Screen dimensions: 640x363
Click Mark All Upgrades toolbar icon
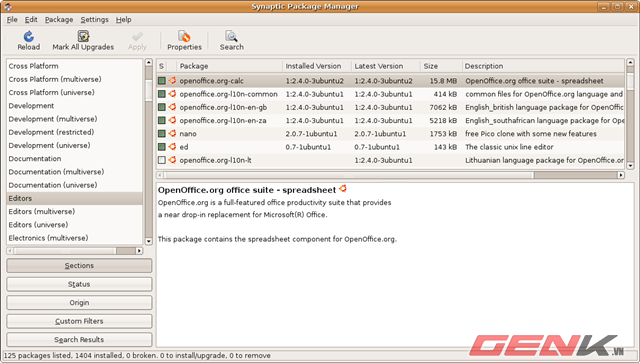click(x=83, y=36)
